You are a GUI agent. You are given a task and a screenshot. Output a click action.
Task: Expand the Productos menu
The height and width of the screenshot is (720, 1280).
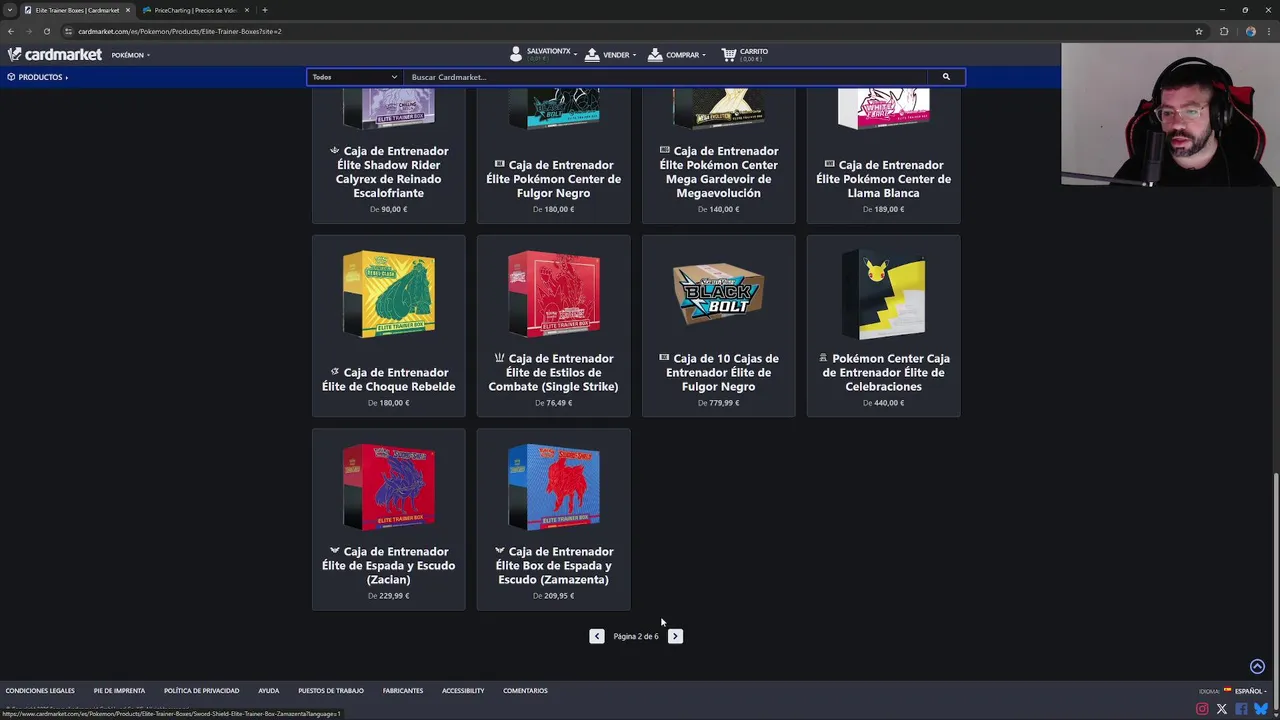(x=38, y=77)
